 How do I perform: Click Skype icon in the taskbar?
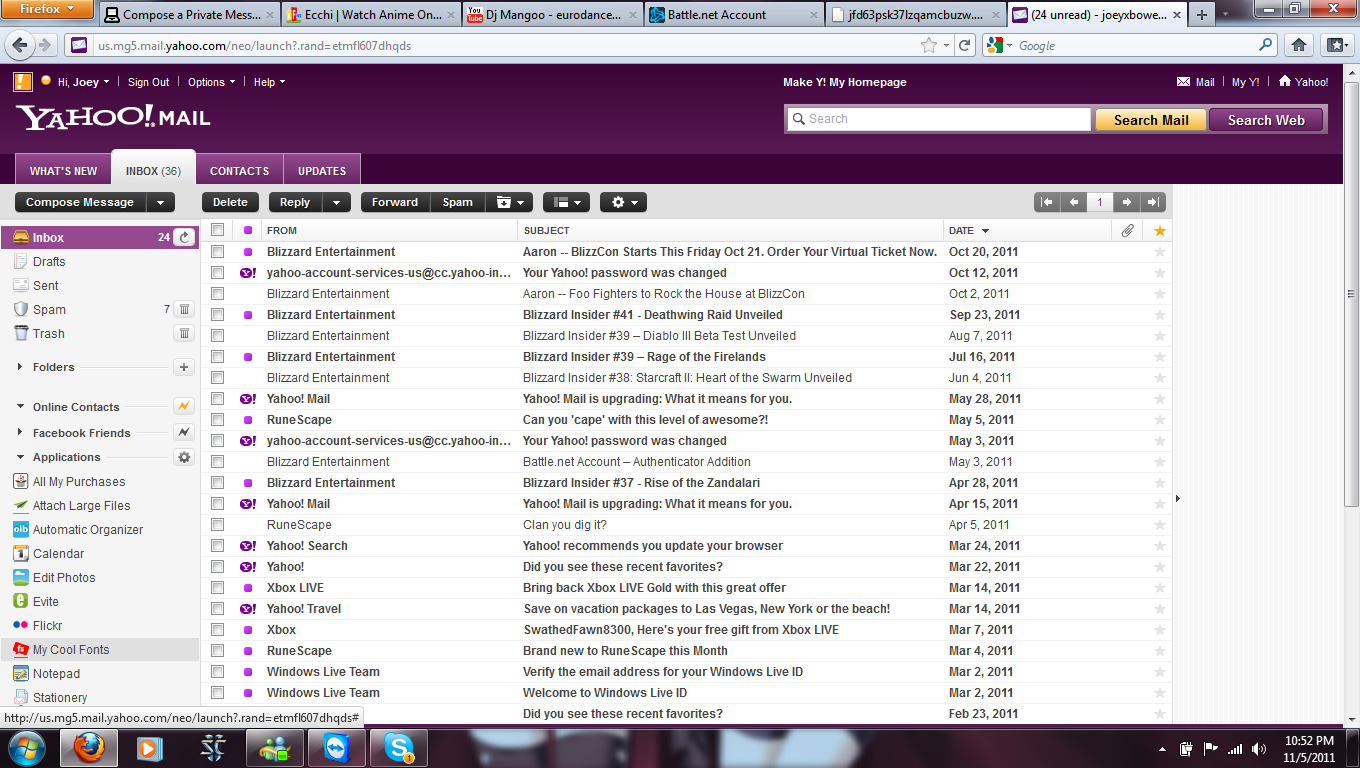(399, 748)
